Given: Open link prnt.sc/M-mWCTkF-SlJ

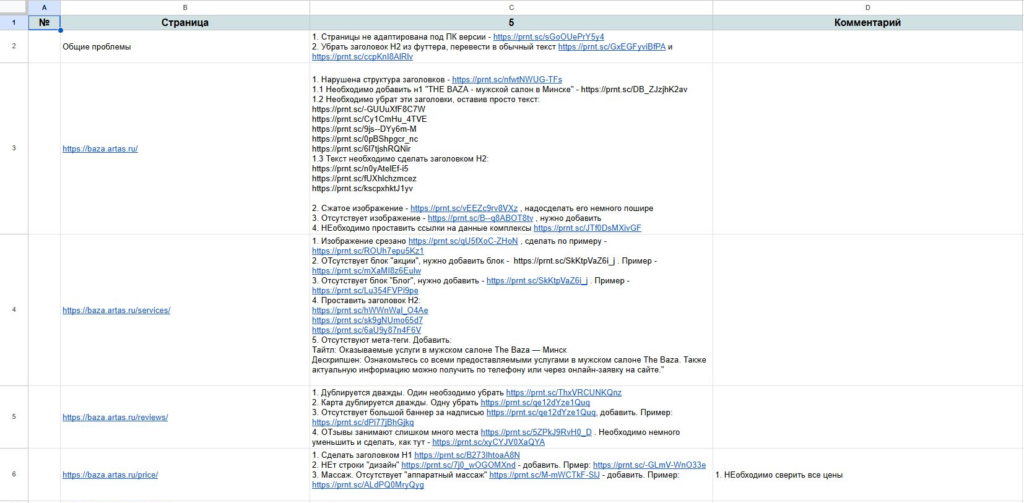Looking at the screenshot, I should pos(545,476).
